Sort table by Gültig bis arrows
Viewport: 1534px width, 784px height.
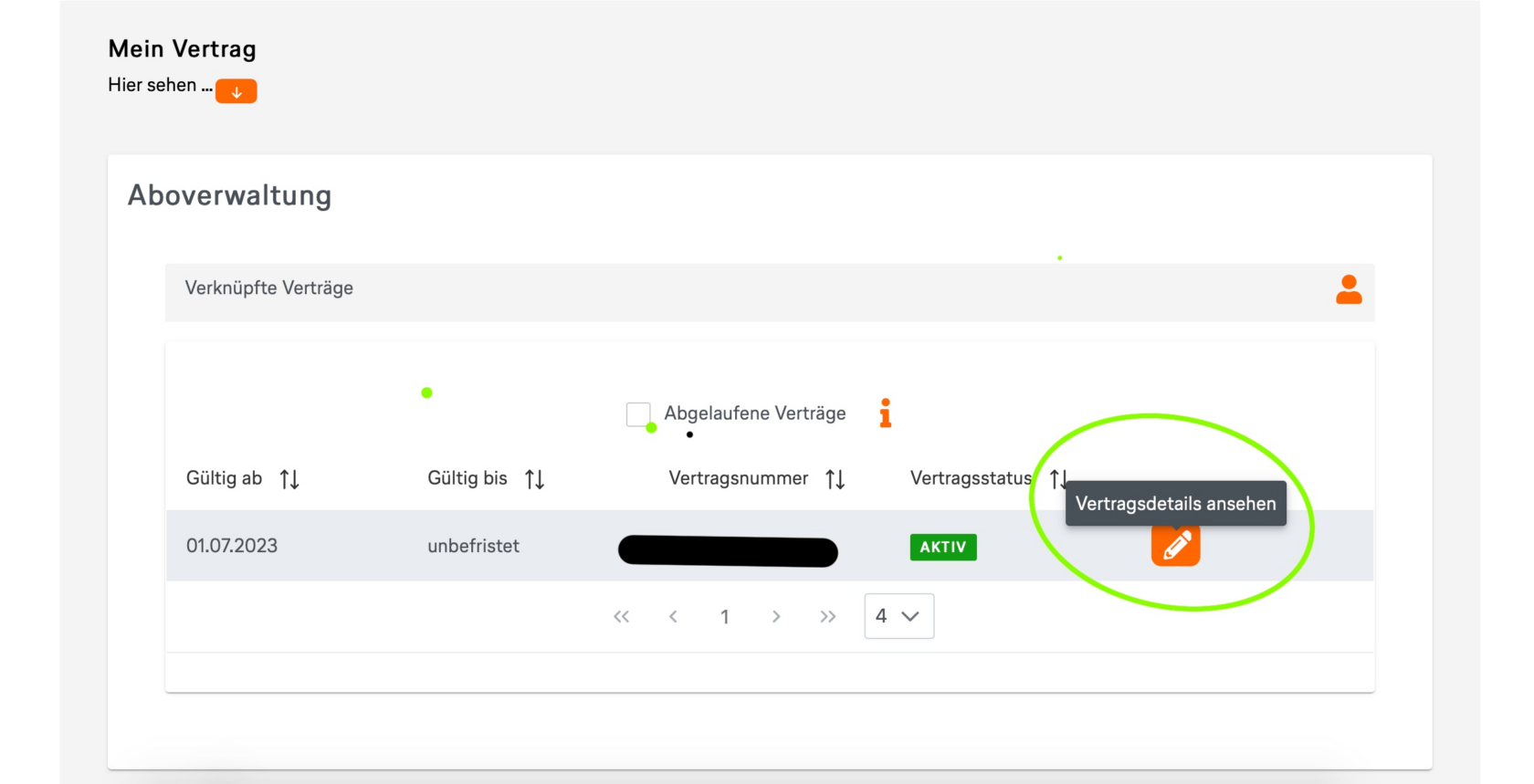pyautogui.click(x=535, y=479)
